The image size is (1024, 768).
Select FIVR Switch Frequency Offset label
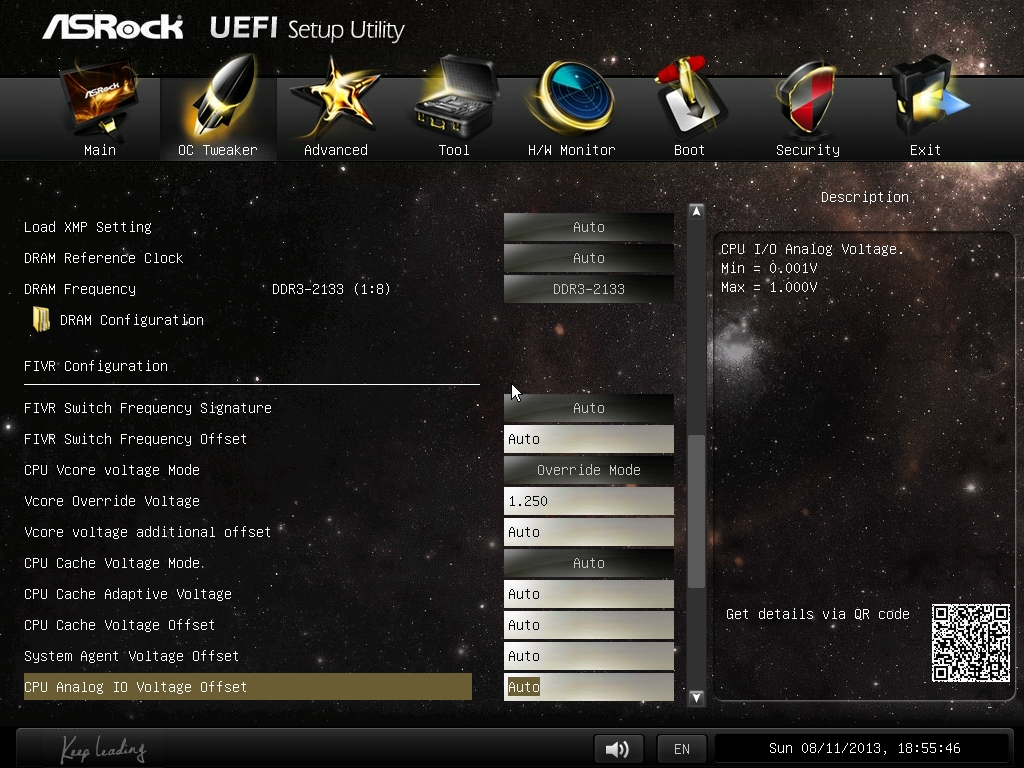pos(135,439)
